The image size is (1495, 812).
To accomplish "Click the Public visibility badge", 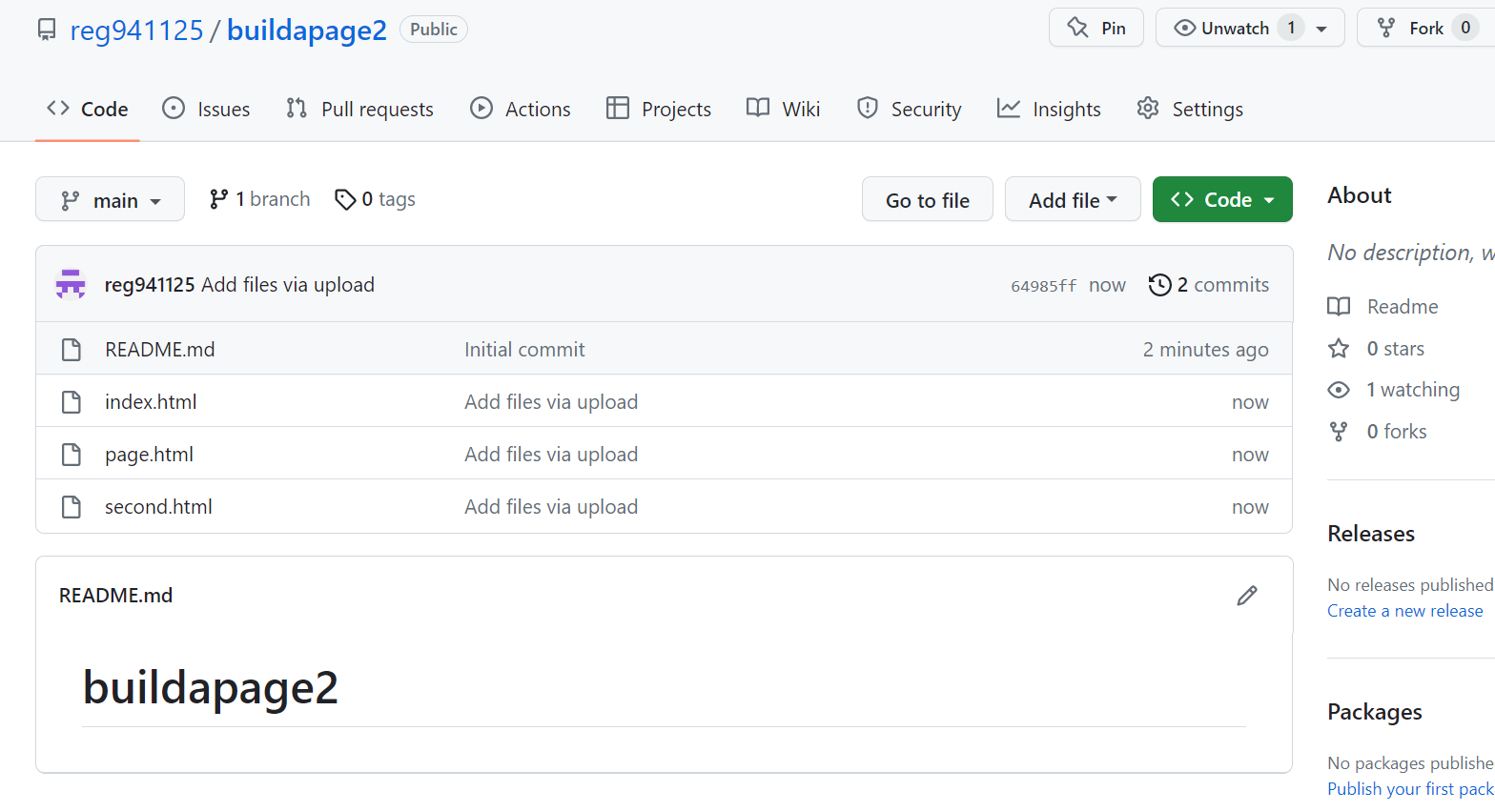I will 434,30.
